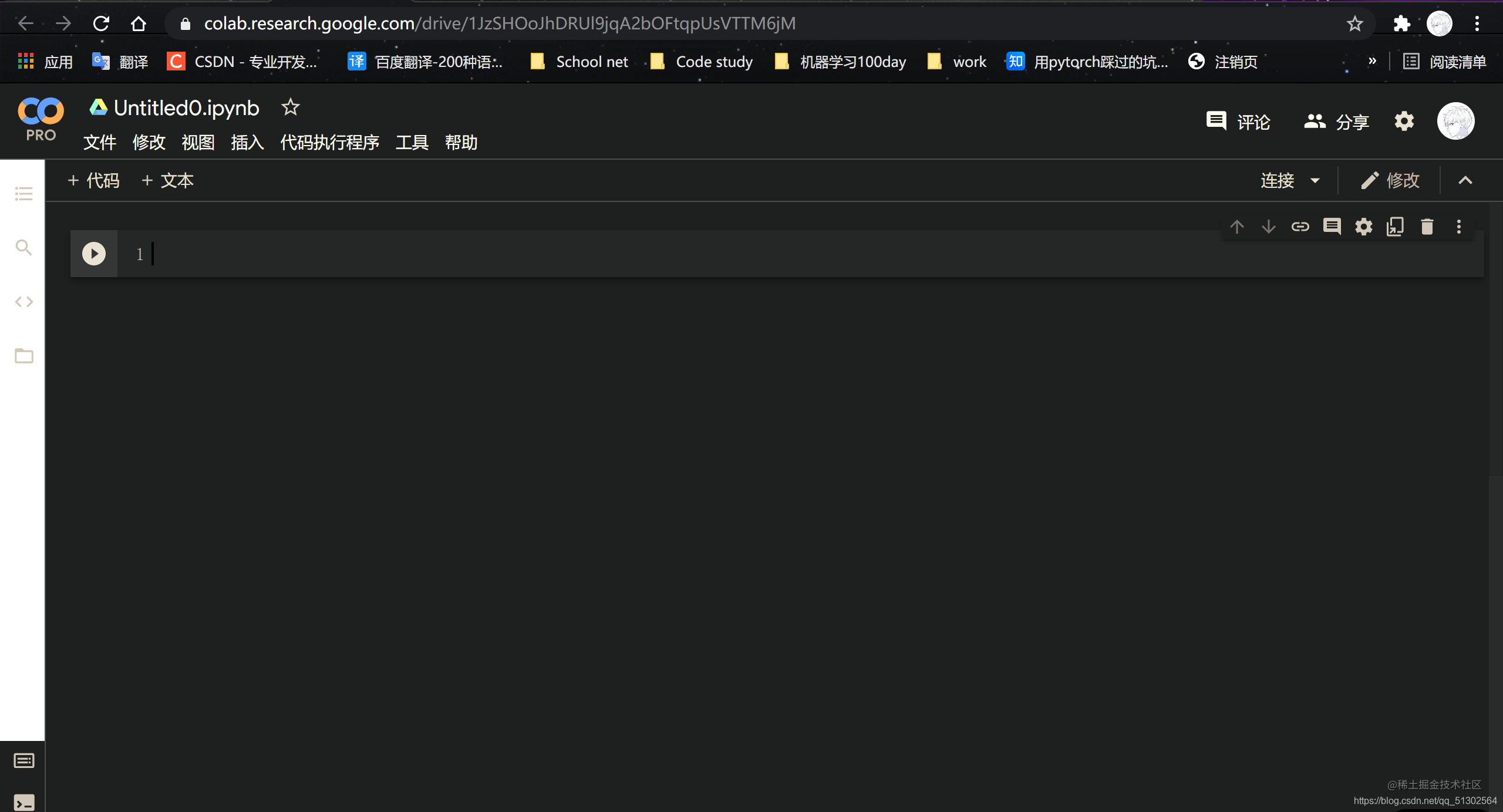This screenshot has height=812, width=1503.
Task: Open more cell actions menu
Action: click(1458, 227)
